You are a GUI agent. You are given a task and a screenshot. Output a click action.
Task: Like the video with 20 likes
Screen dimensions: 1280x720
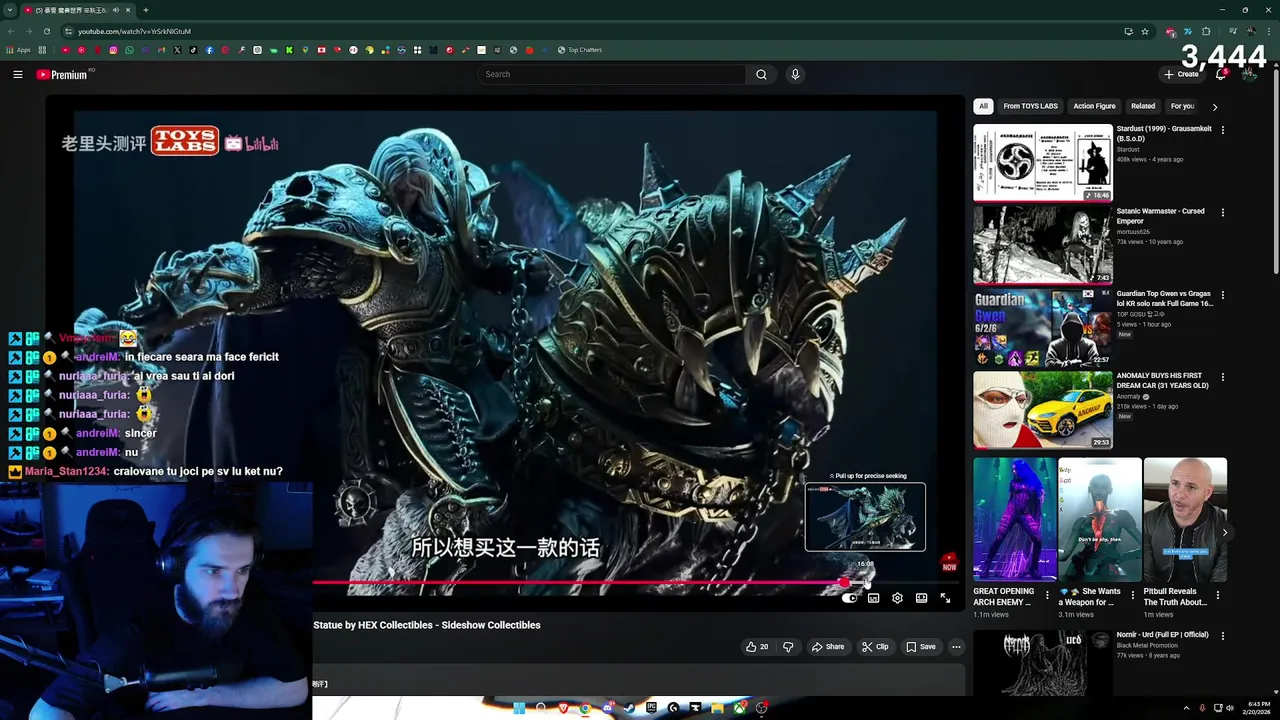point(757,647)
